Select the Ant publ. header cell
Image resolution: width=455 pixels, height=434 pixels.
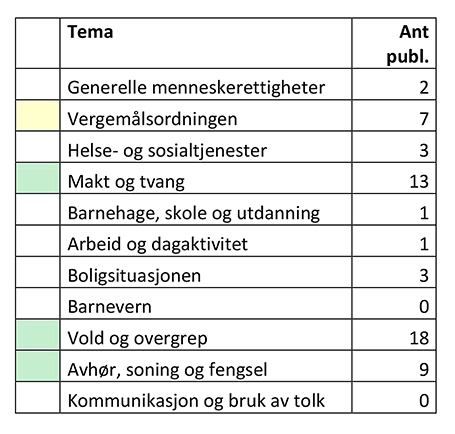(x=394, y=43)
